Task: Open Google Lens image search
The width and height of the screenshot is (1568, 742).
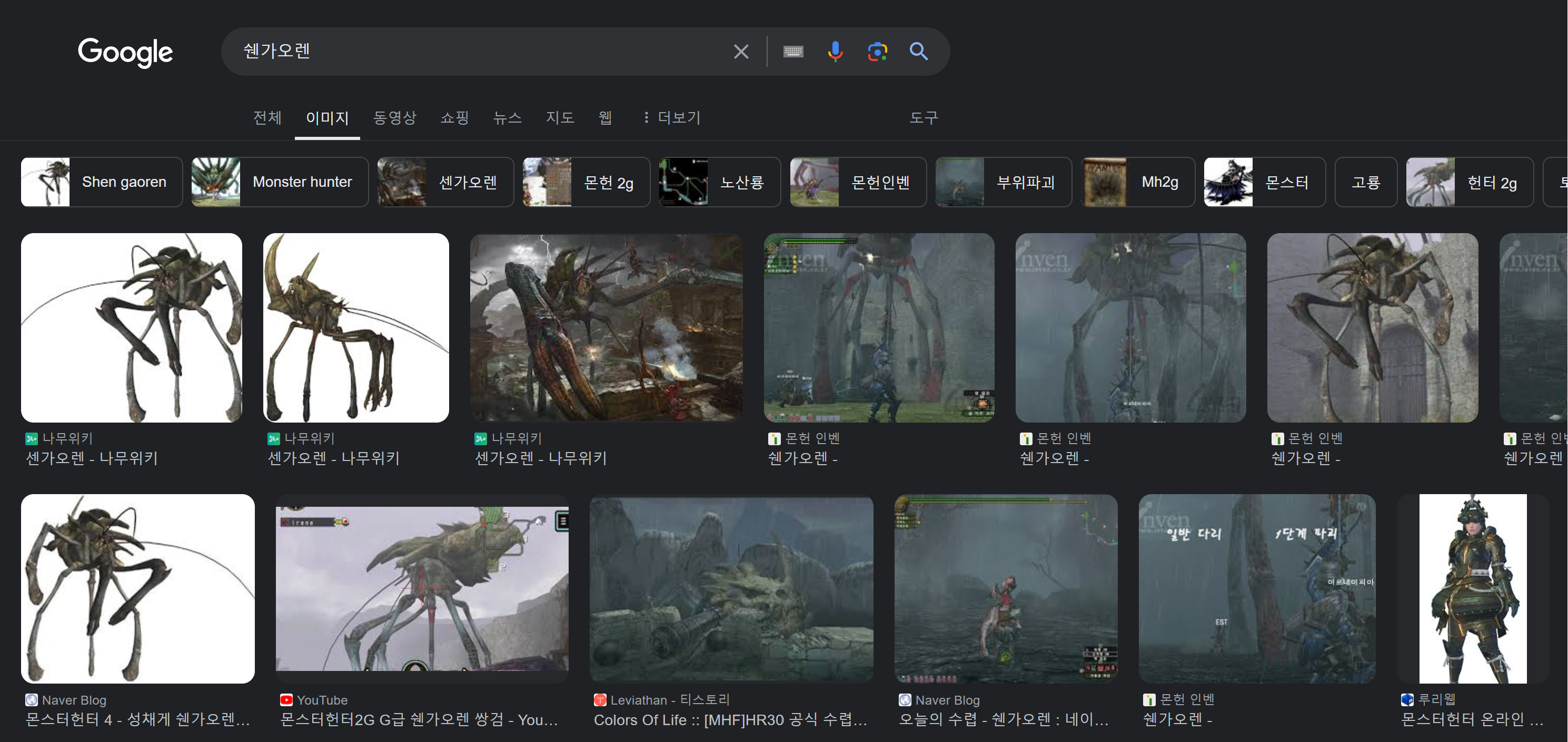Action: [877, 52]
